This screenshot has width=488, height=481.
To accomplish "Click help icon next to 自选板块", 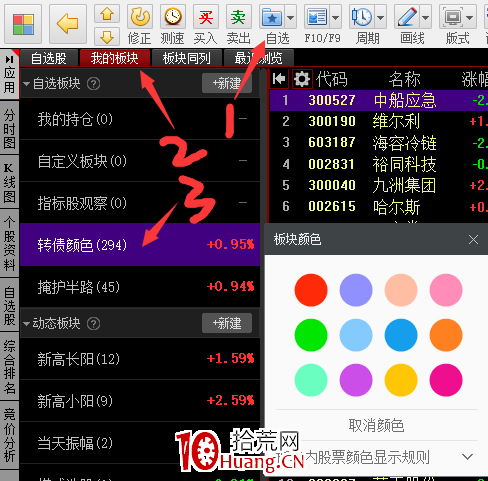I will click(93, 84).
